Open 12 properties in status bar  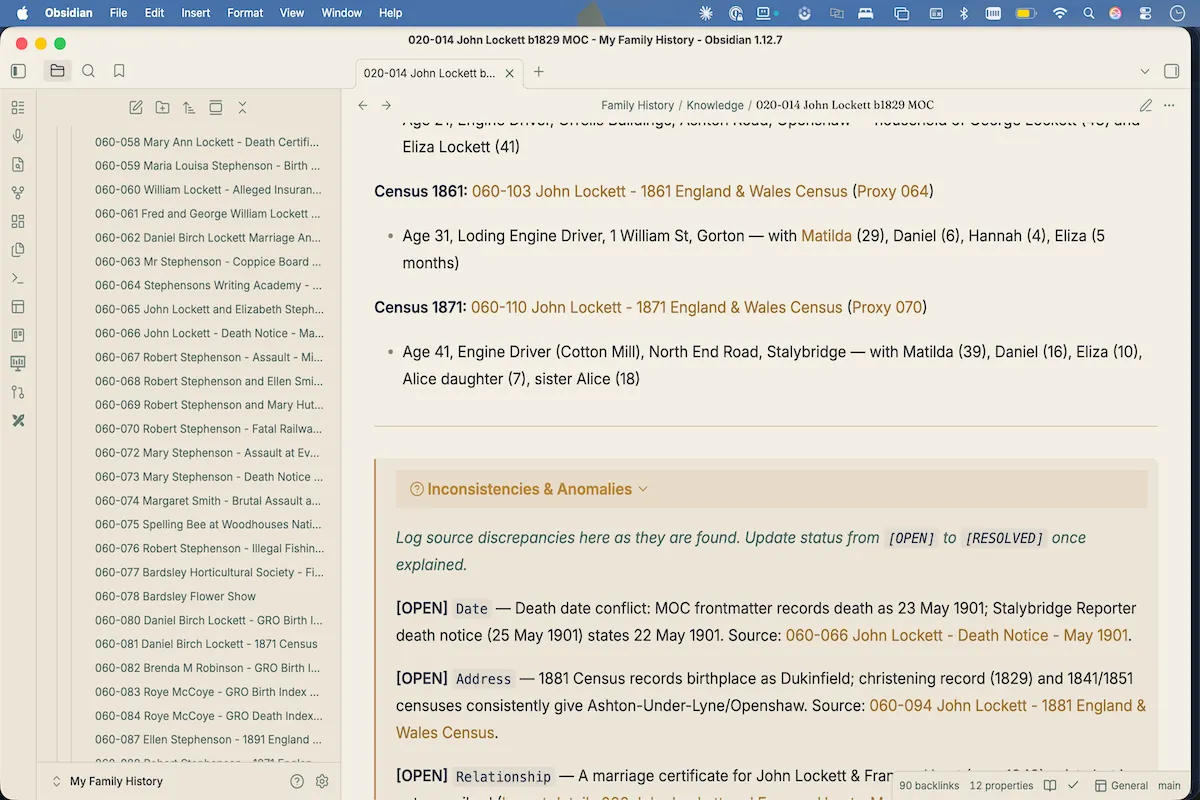[x=1001, y=786]
